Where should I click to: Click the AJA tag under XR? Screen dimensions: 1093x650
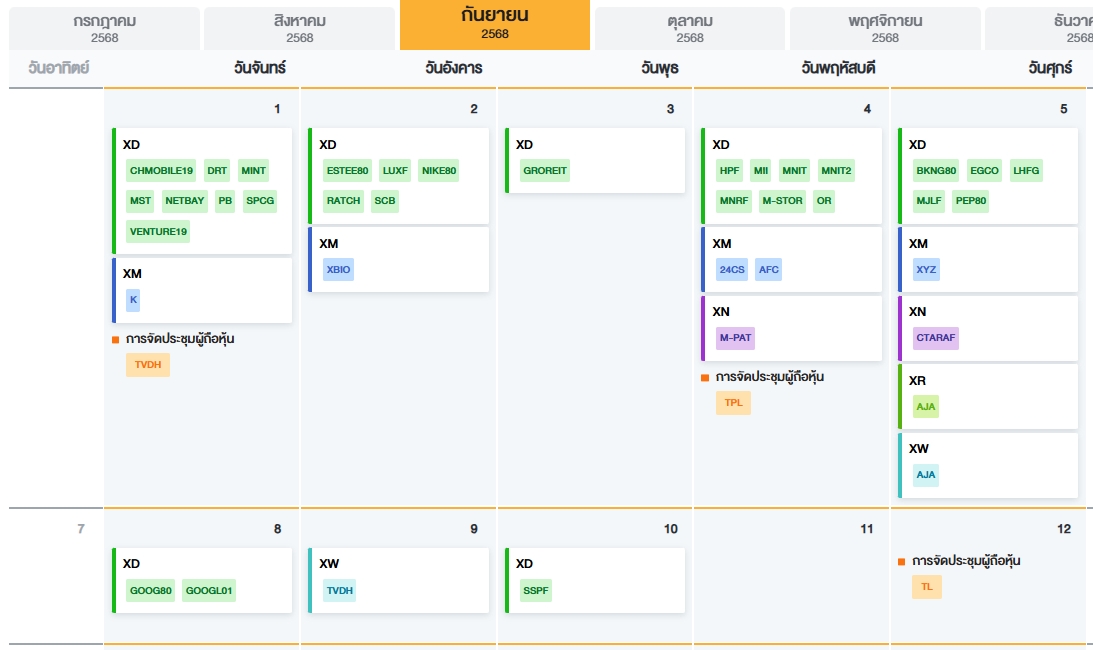click(926, 406)
